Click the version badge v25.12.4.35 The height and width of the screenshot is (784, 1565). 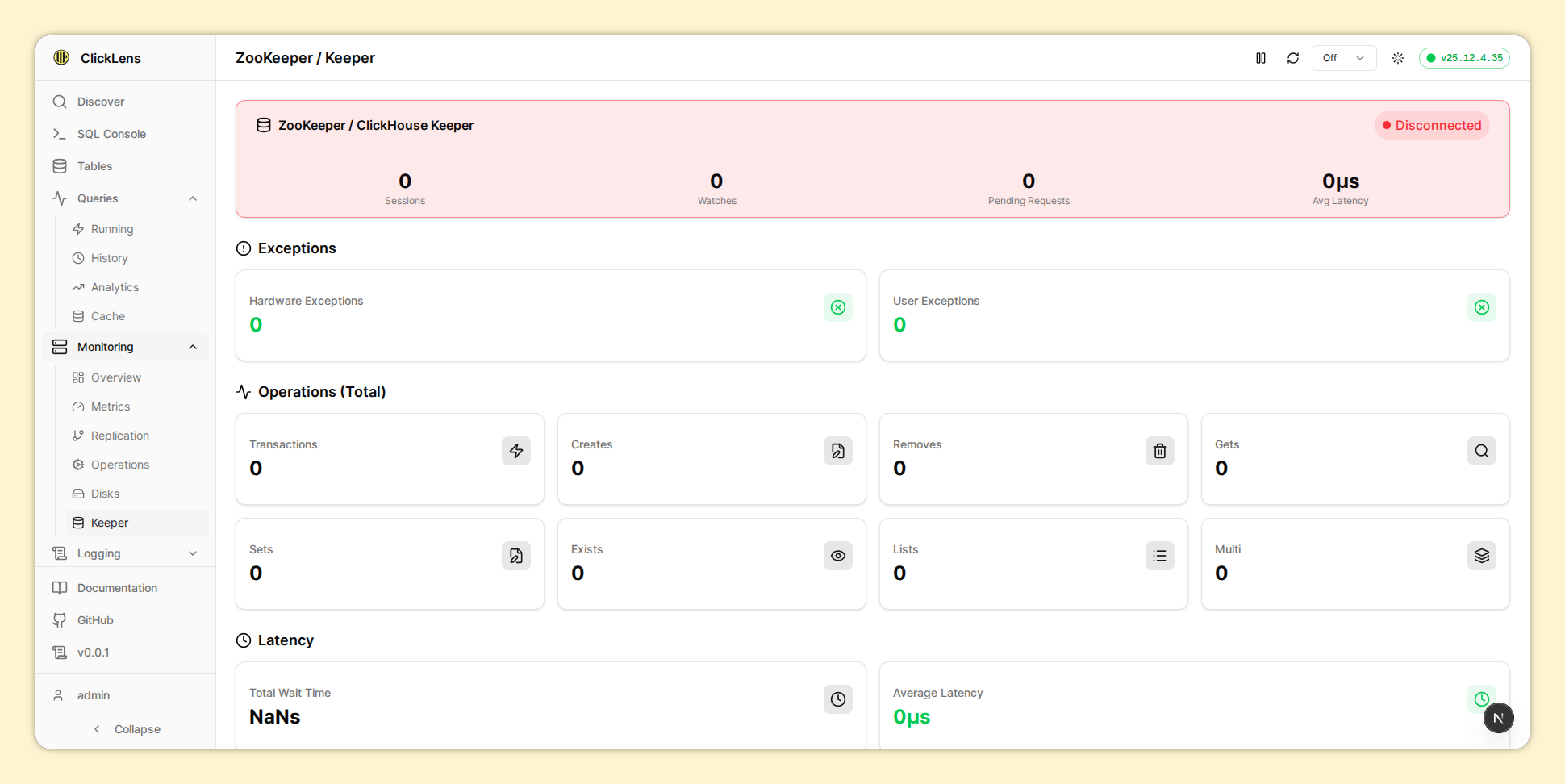(1463, 58)
